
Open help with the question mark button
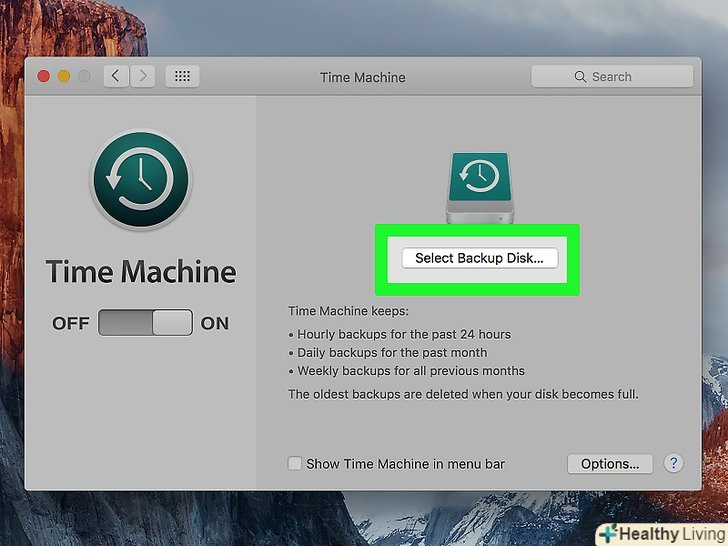(674, 463)
